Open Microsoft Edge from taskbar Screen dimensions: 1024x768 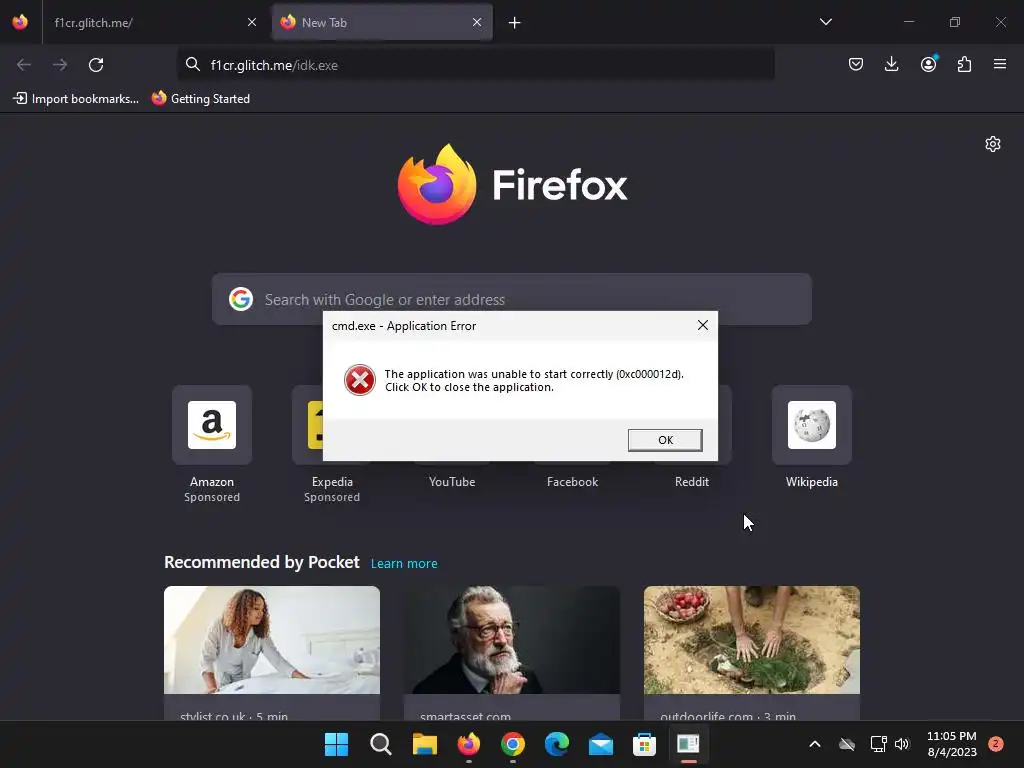click(x=556, y=744)
